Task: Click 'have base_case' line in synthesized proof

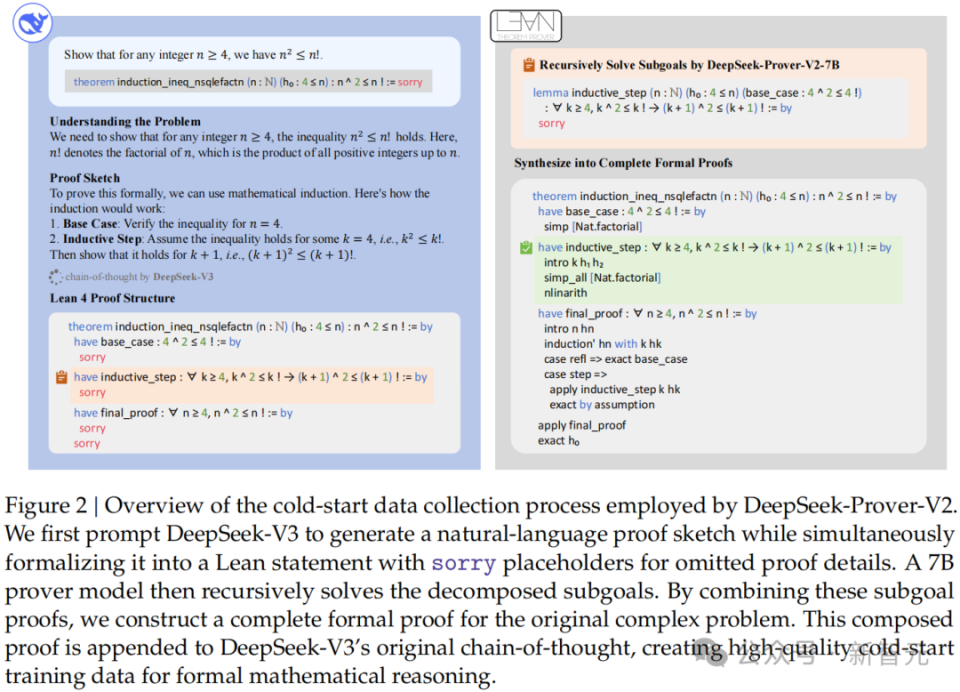Action: 621,211
